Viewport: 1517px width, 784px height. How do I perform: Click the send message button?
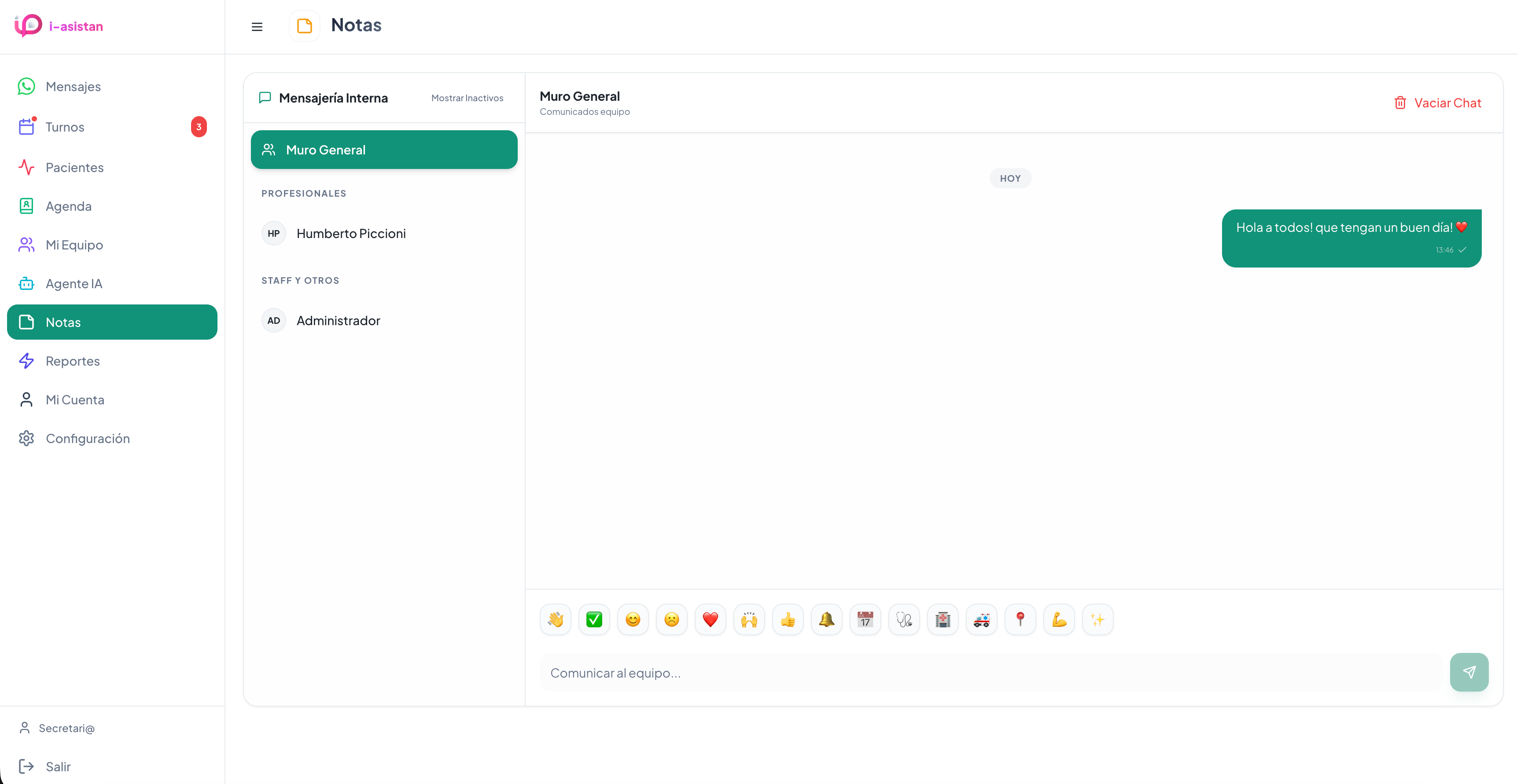coord(1469,672)
